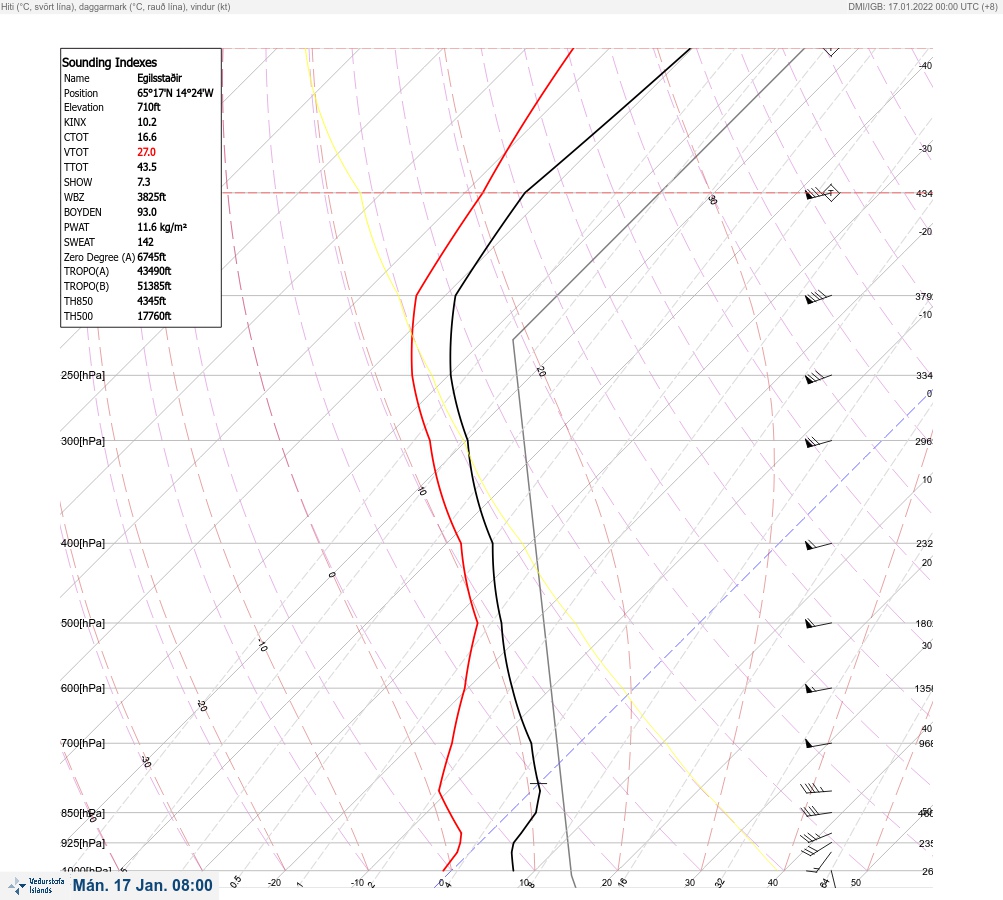
Task: Click the wind barb at 400 hPa
Action: pos(818,545)
